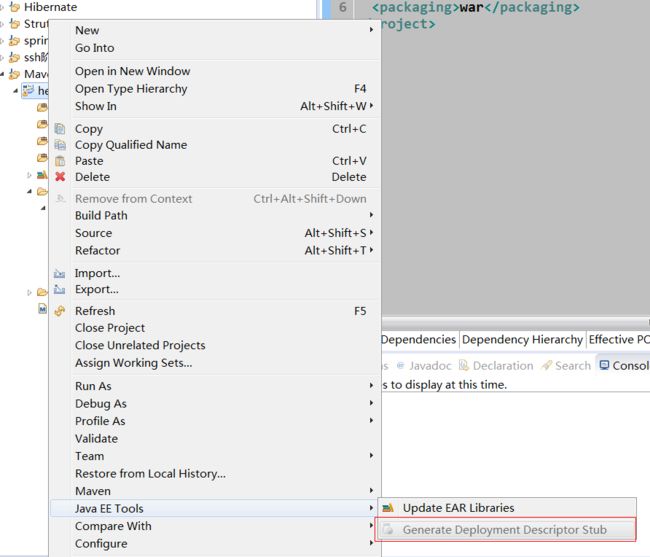
Task: Click the Refresh arrows icon
Action: point(60,311)
